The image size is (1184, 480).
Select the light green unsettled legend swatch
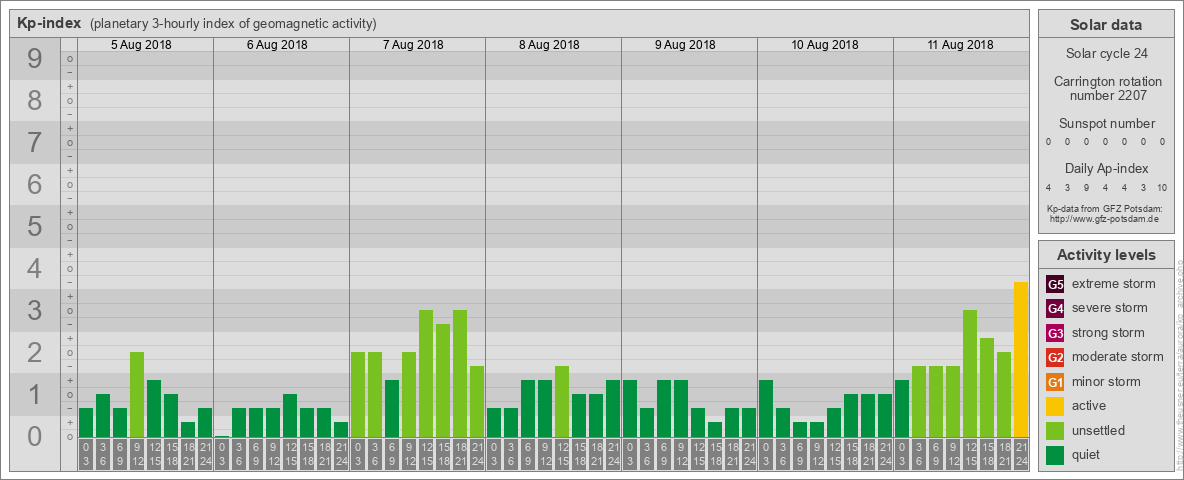1055,430
